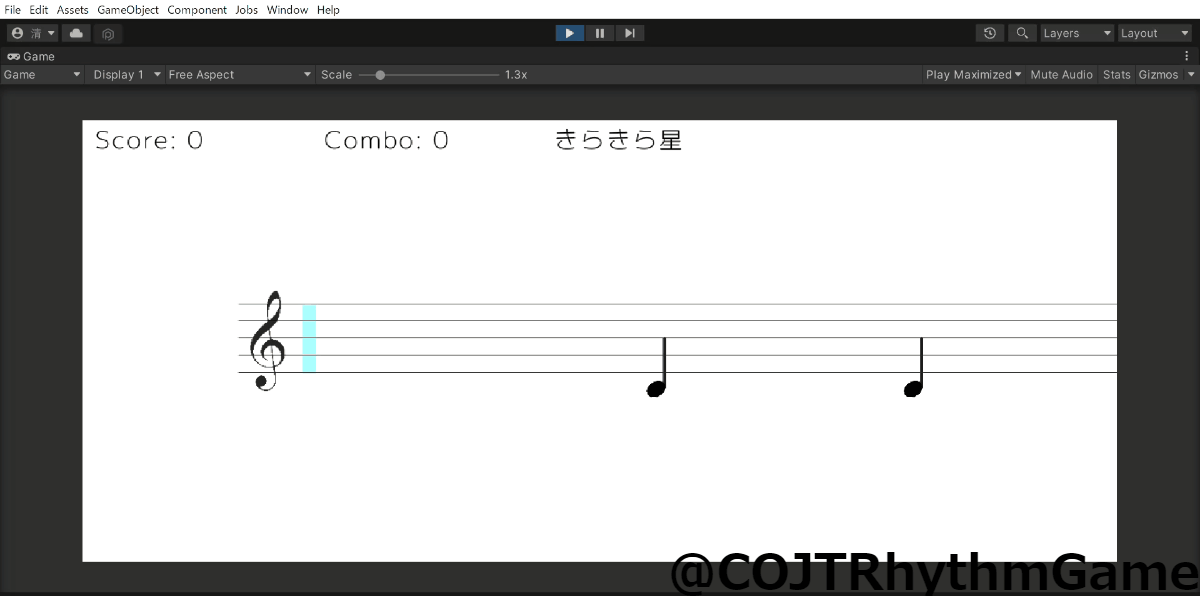Open the Unity account menu
This screenshot has width=1200, height=596.
(x=32, y=33)
